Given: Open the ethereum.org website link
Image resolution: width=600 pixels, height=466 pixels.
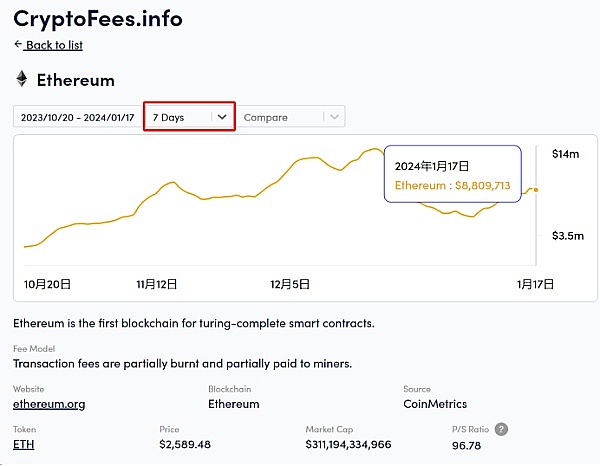Looking at the screenshot, I should [49, 404].
